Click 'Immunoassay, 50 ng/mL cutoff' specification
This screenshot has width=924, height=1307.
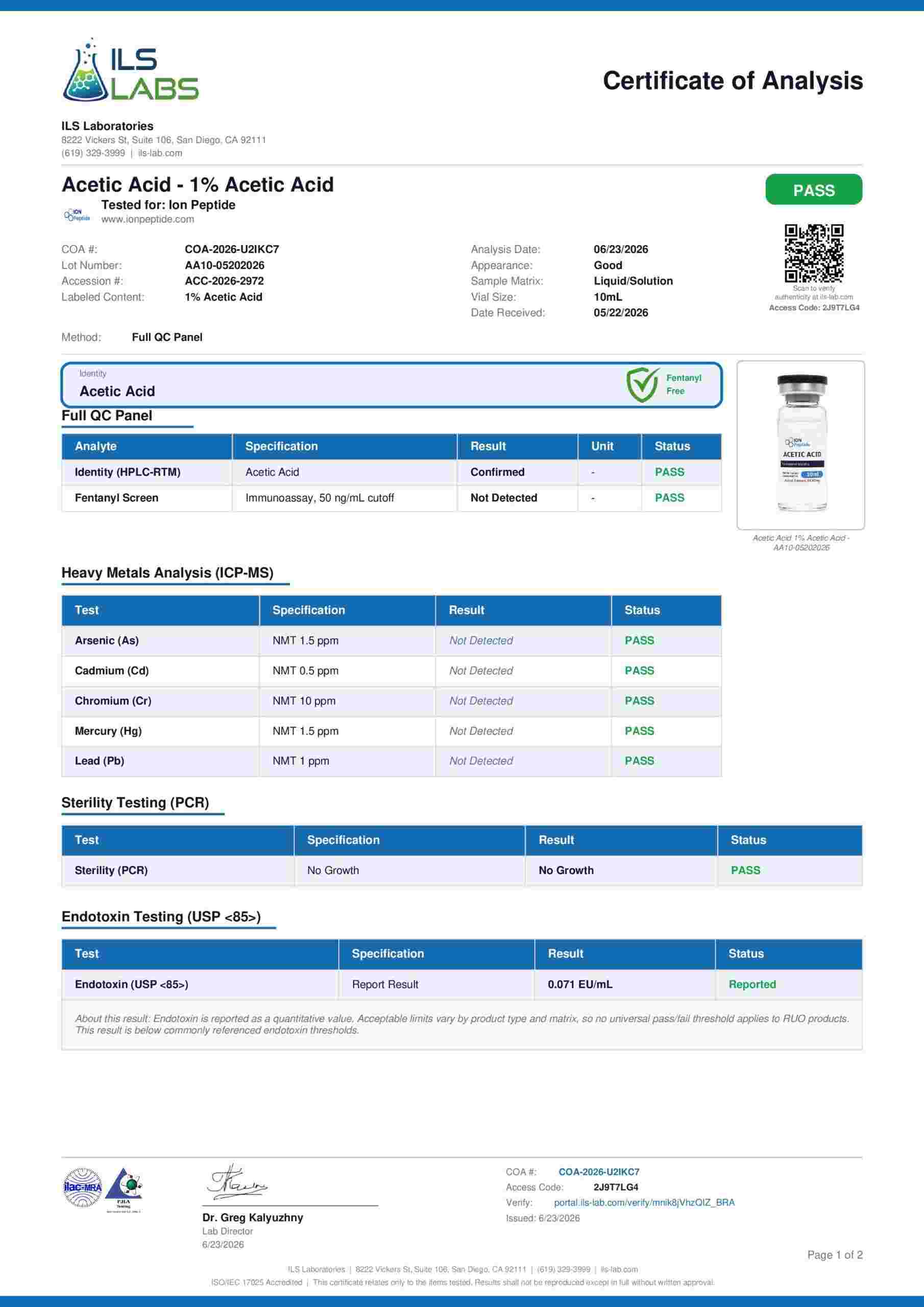pyautogui.click(x=320, y=497)
